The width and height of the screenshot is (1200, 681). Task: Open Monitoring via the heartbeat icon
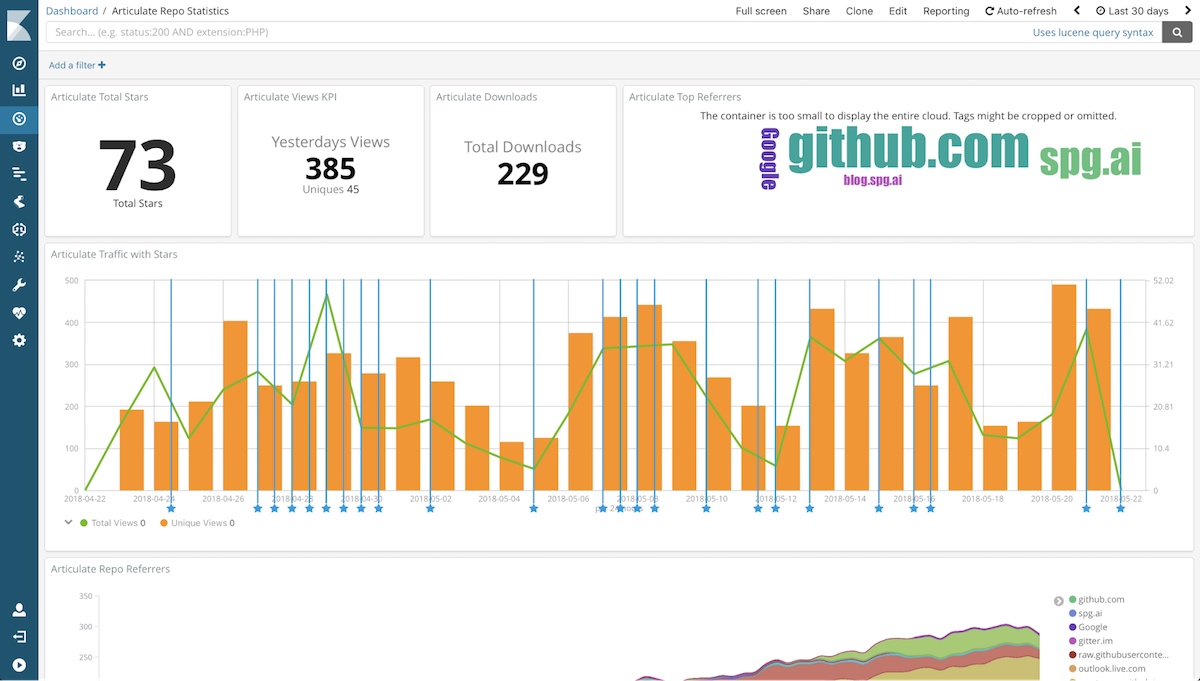[19, 312]
